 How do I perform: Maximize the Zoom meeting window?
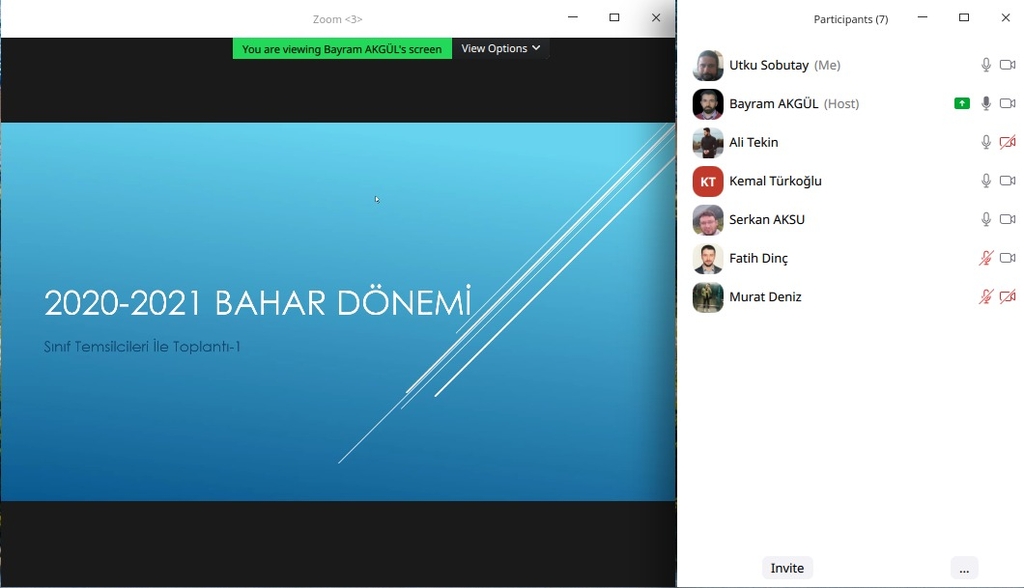(614, 18)
